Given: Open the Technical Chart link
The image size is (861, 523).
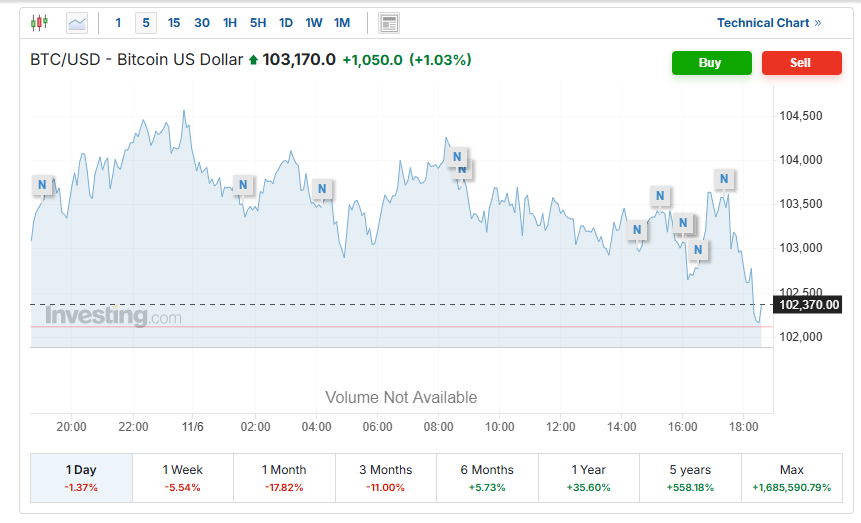Looking at the screenshot, I should (x=768, y=22).
